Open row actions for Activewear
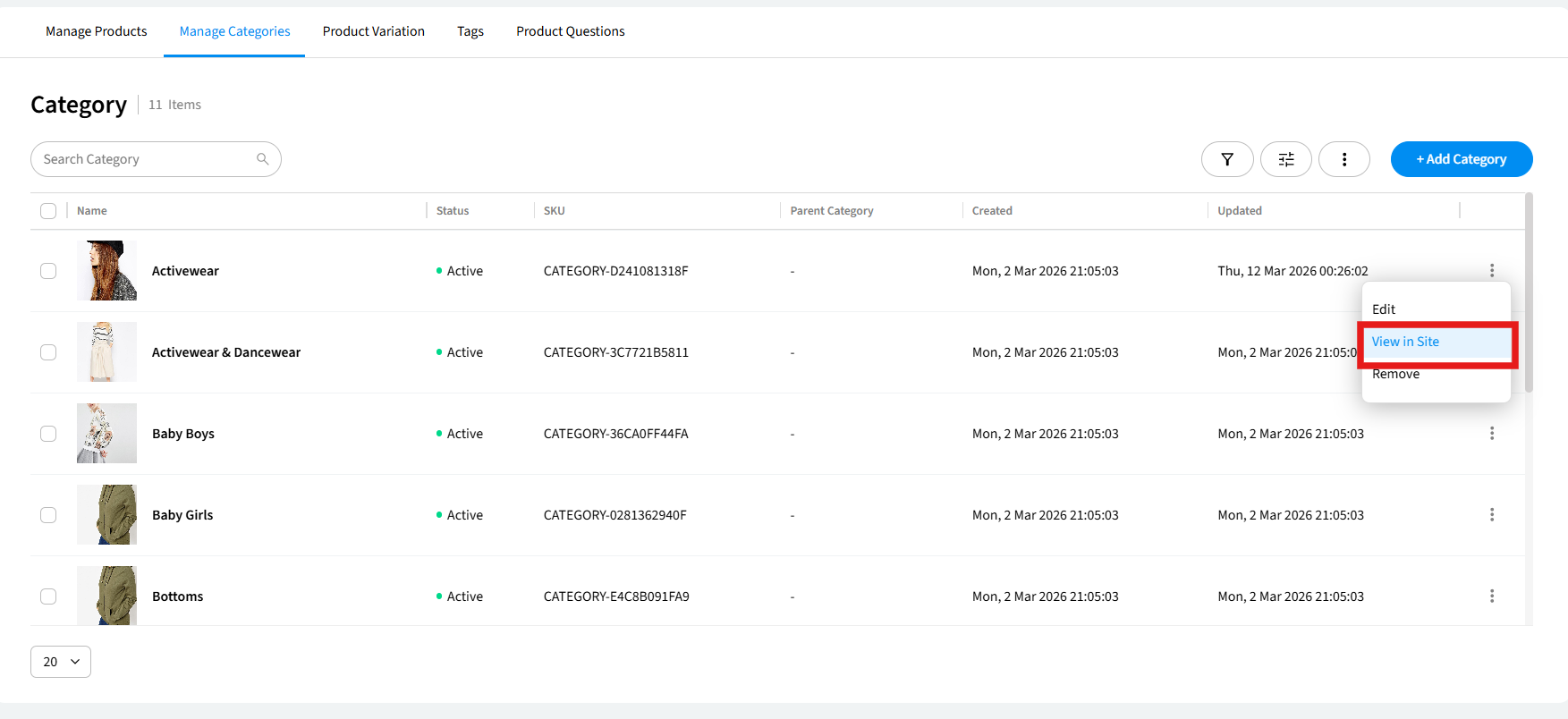The width and height of the screenshot is (1568, 719). pyautogui.click(x=1491, y=270)
